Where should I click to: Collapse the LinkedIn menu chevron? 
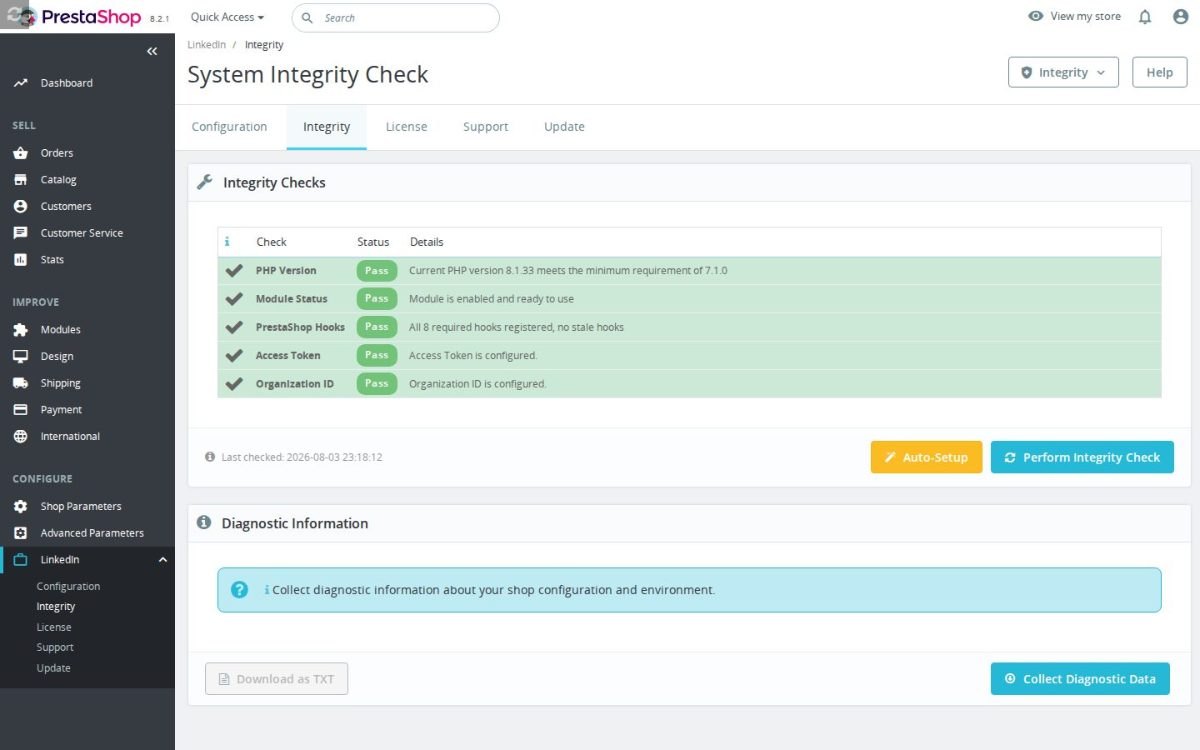[x=163, y=560]
